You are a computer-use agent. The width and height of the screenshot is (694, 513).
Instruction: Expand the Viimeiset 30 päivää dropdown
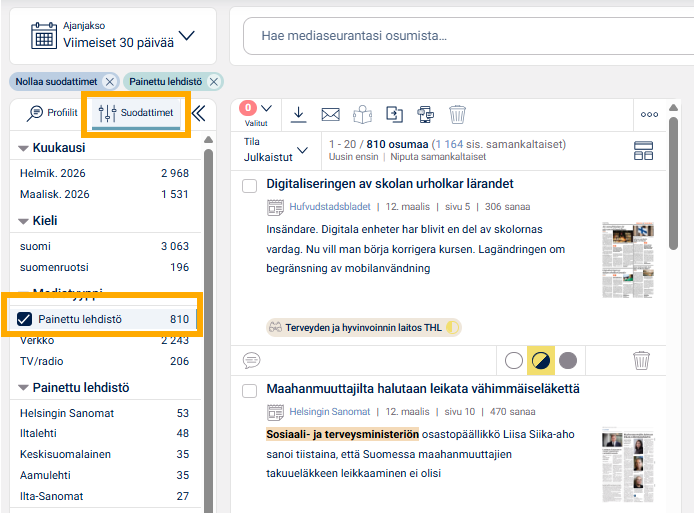(186, 35)
